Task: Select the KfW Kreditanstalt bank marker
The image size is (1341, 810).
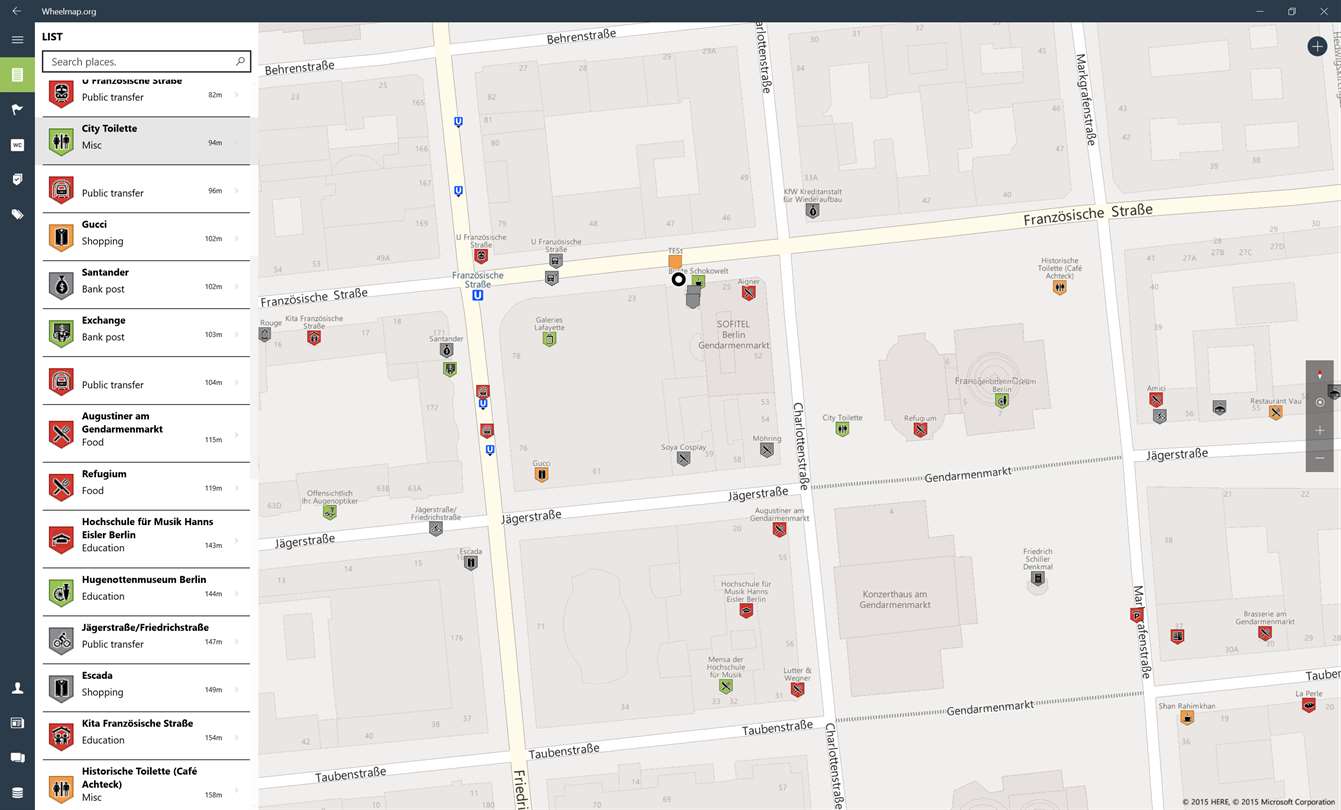Action: (812, 211)
